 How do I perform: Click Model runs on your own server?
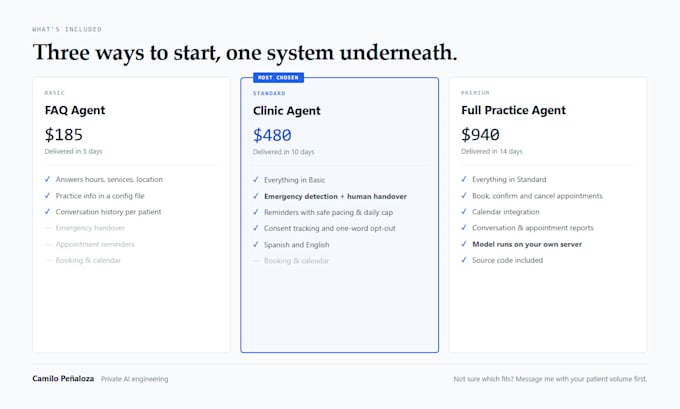(527, 244)
